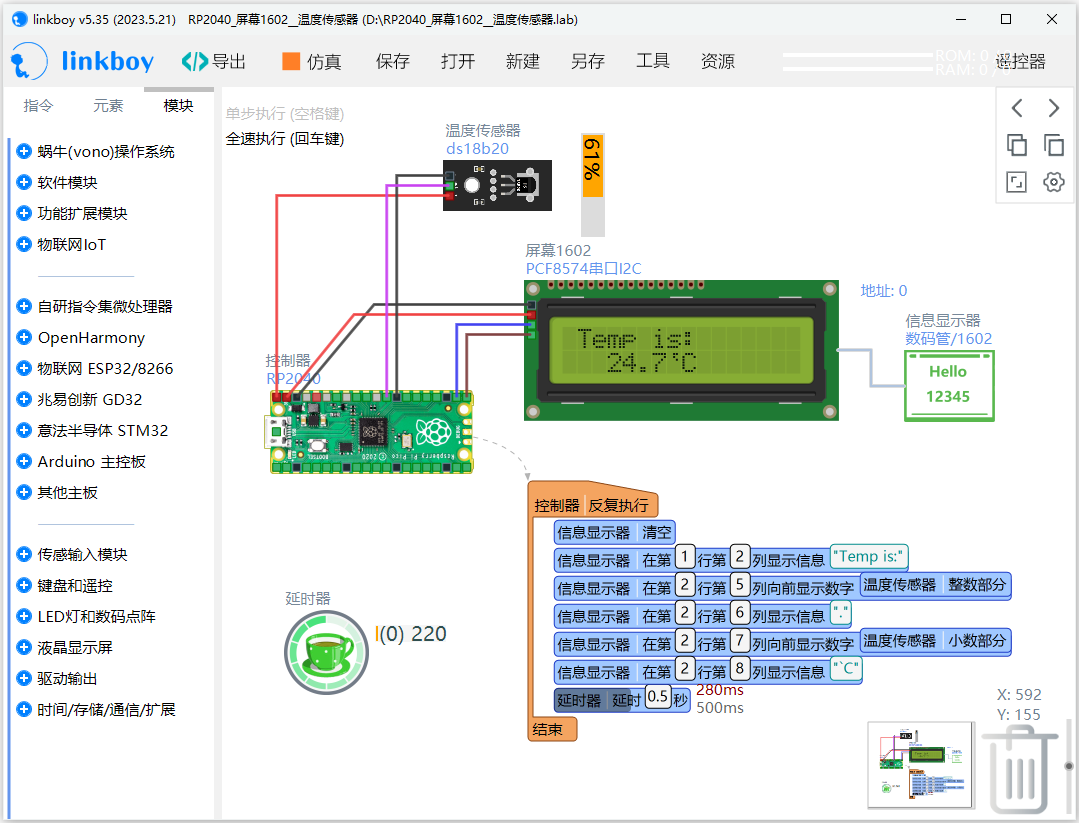
Task: Click the 仿真 simulation button
Action: (x=311, y=62)
